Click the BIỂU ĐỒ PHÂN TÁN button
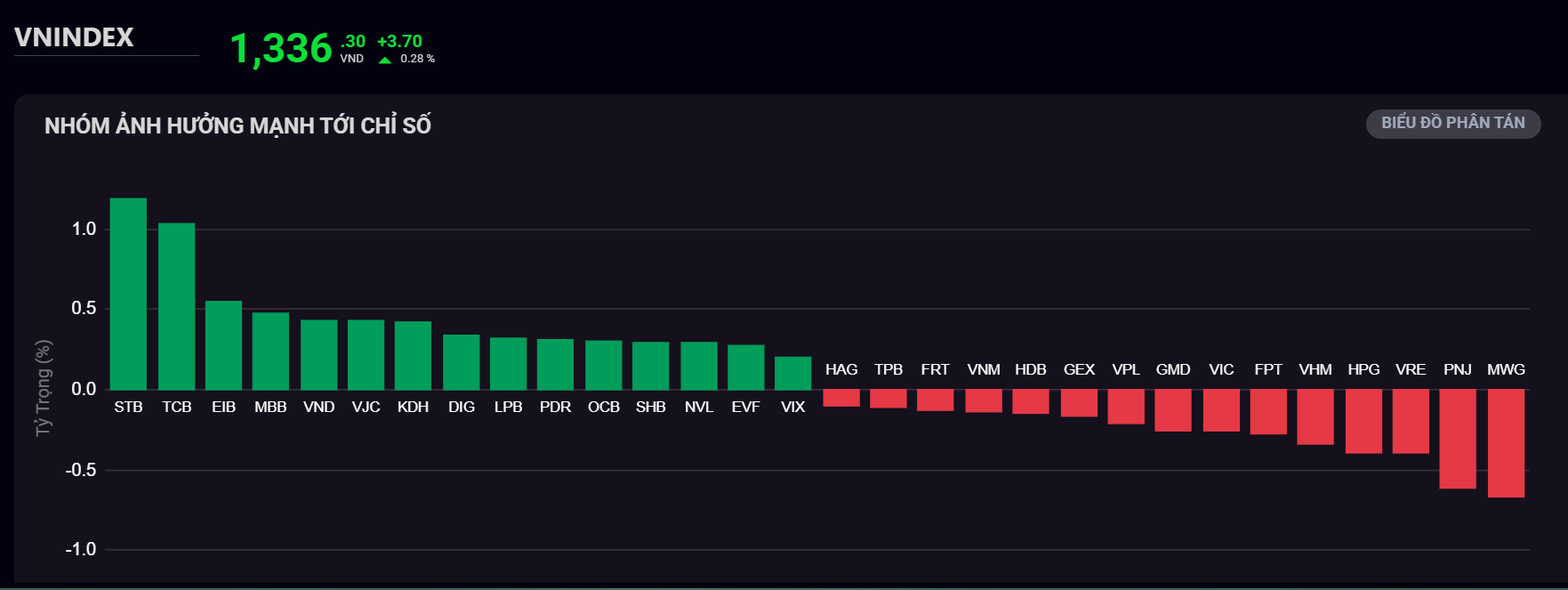Image resolution: width=1568 pixels, height=590 pixels. (1453, 123)
